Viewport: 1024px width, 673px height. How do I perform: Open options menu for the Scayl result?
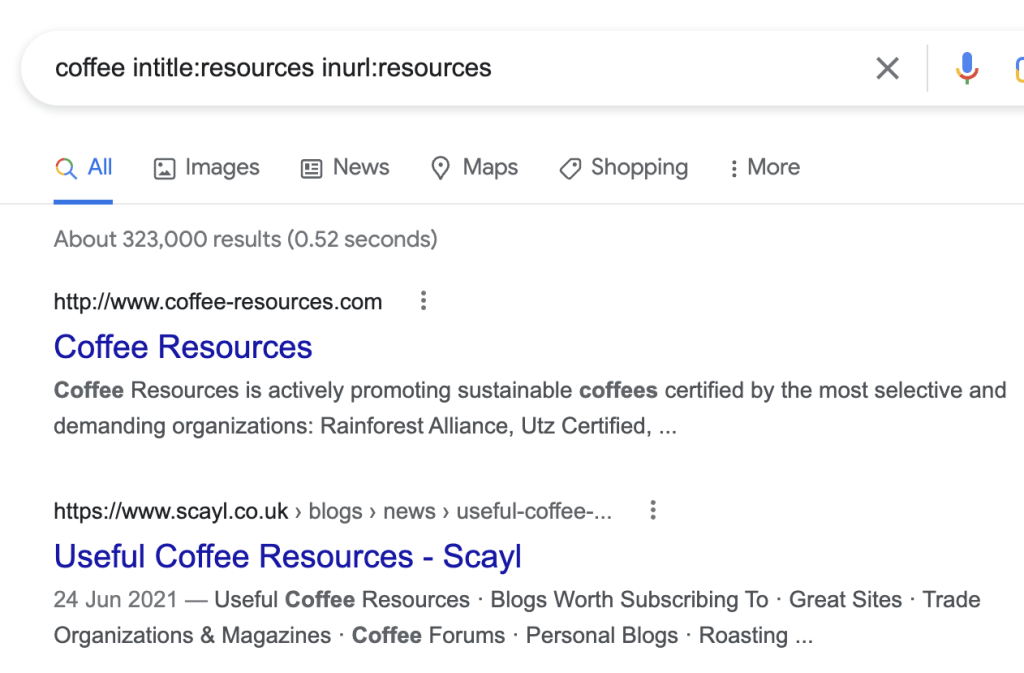(652, 510)
